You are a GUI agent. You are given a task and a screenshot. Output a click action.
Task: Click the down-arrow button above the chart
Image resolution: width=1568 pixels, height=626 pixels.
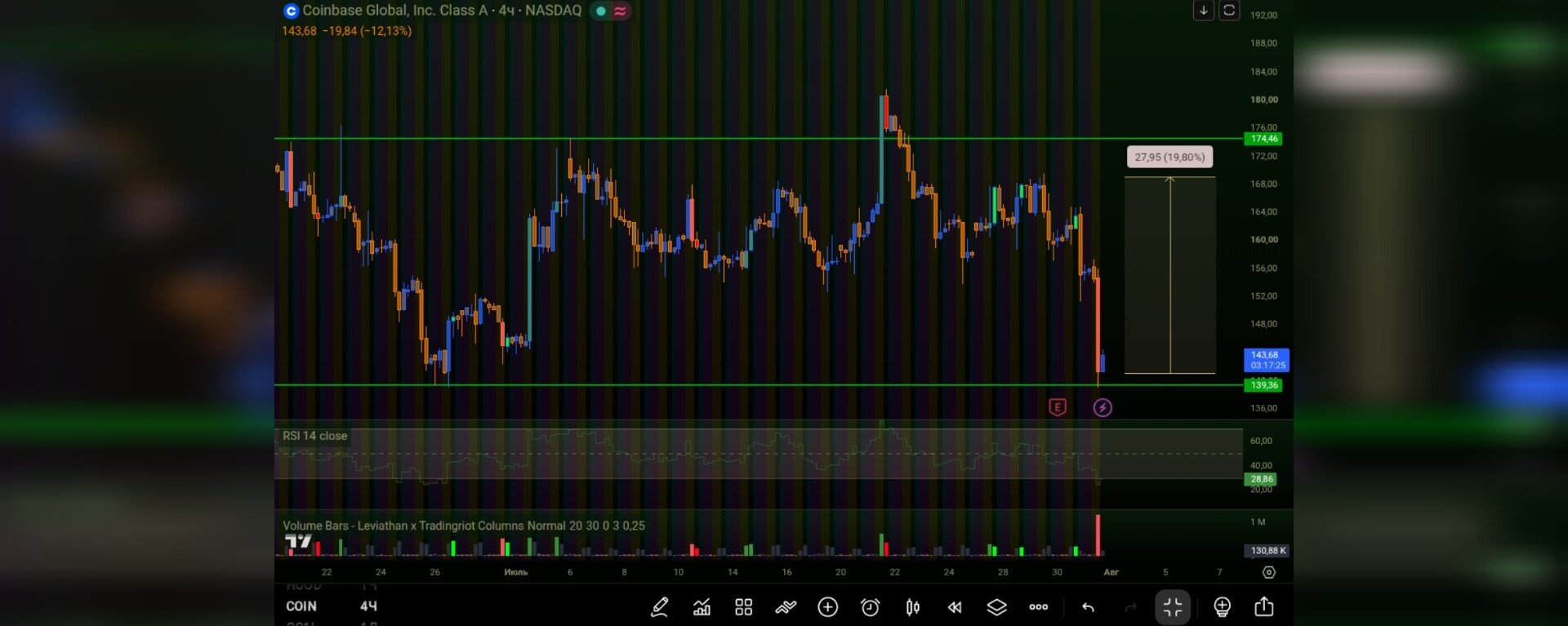pyautogui.click(x=1203, y=11)
